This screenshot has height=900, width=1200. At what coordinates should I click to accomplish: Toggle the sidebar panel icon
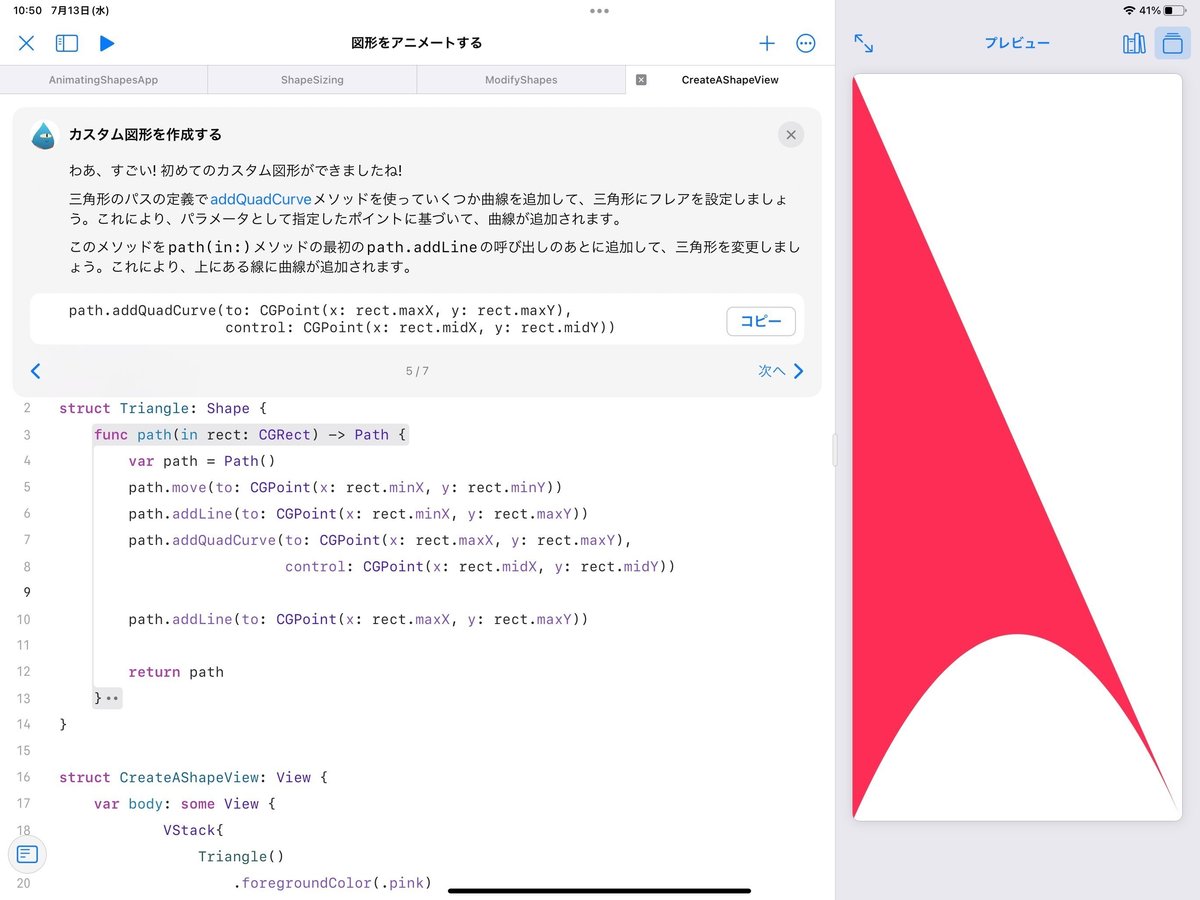pyautogui.click(x=67, y=43)
